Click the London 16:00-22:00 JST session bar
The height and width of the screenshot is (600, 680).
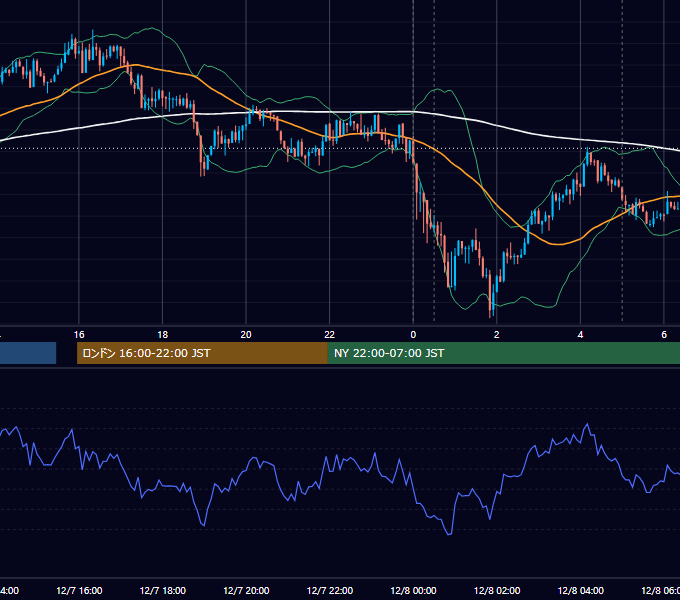point(202,353)
